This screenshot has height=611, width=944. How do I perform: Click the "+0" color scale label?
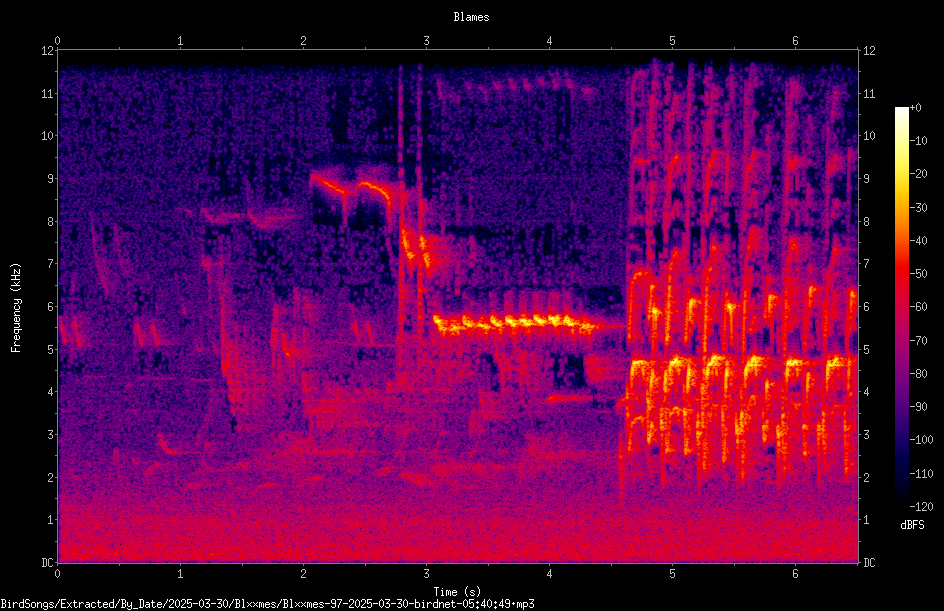click(x=915, y=108)
